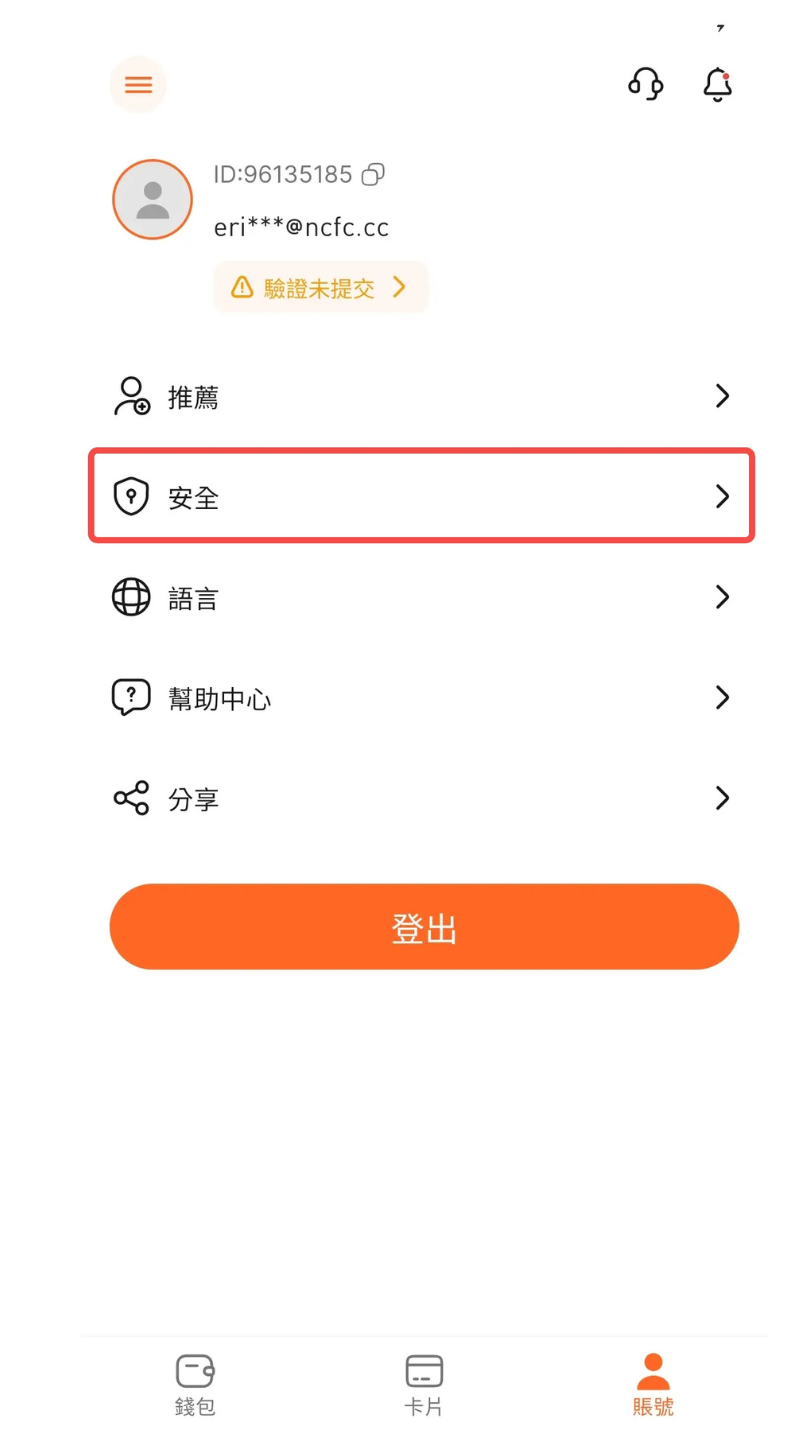The height and width of the screenshot is (1440, 810).
Task: Copy the account ID number
Action: coord(373,175)
